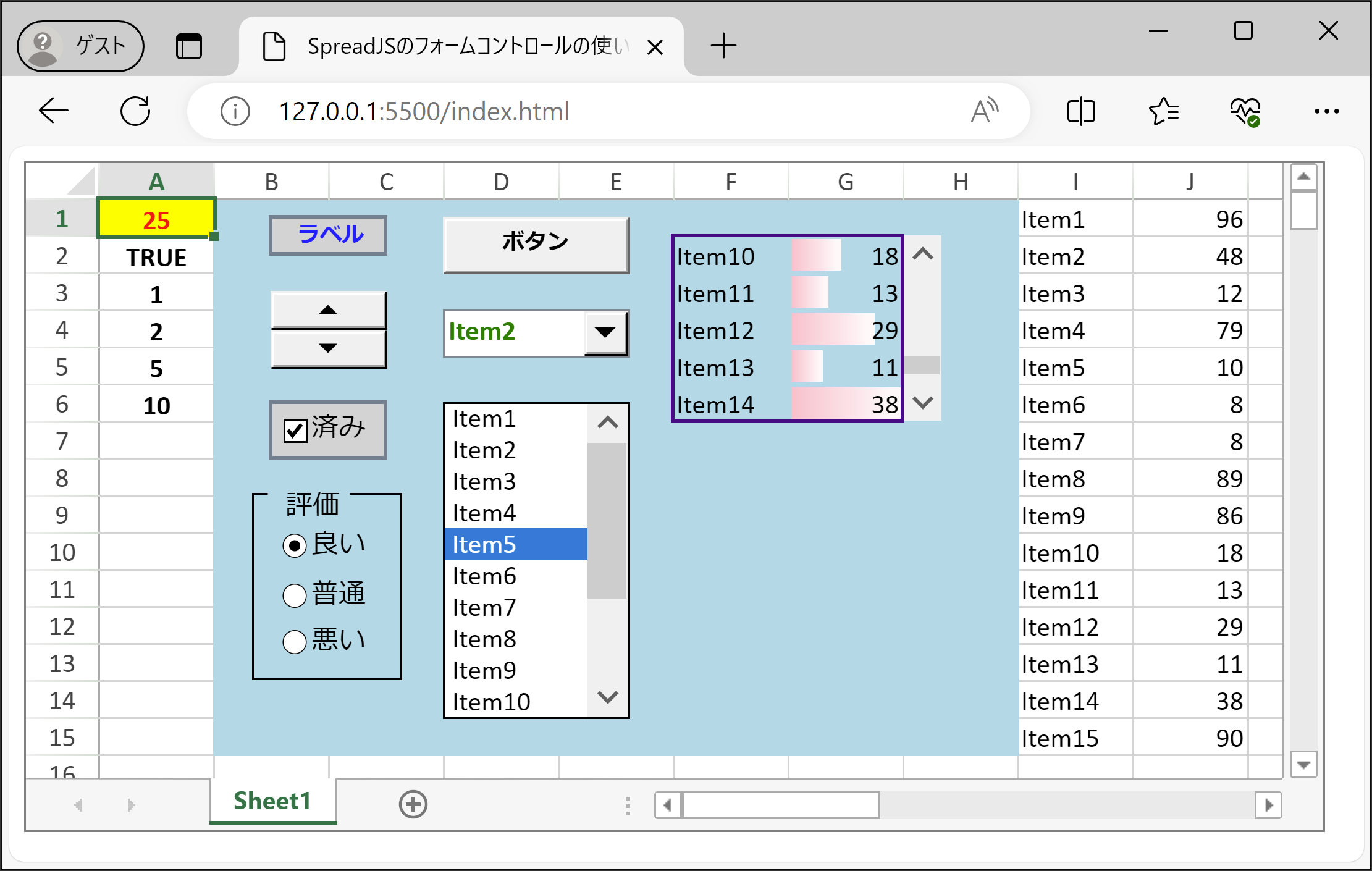Select Item8 in the list box
Screen dimensions: 1372x871
tap(516, 639)
